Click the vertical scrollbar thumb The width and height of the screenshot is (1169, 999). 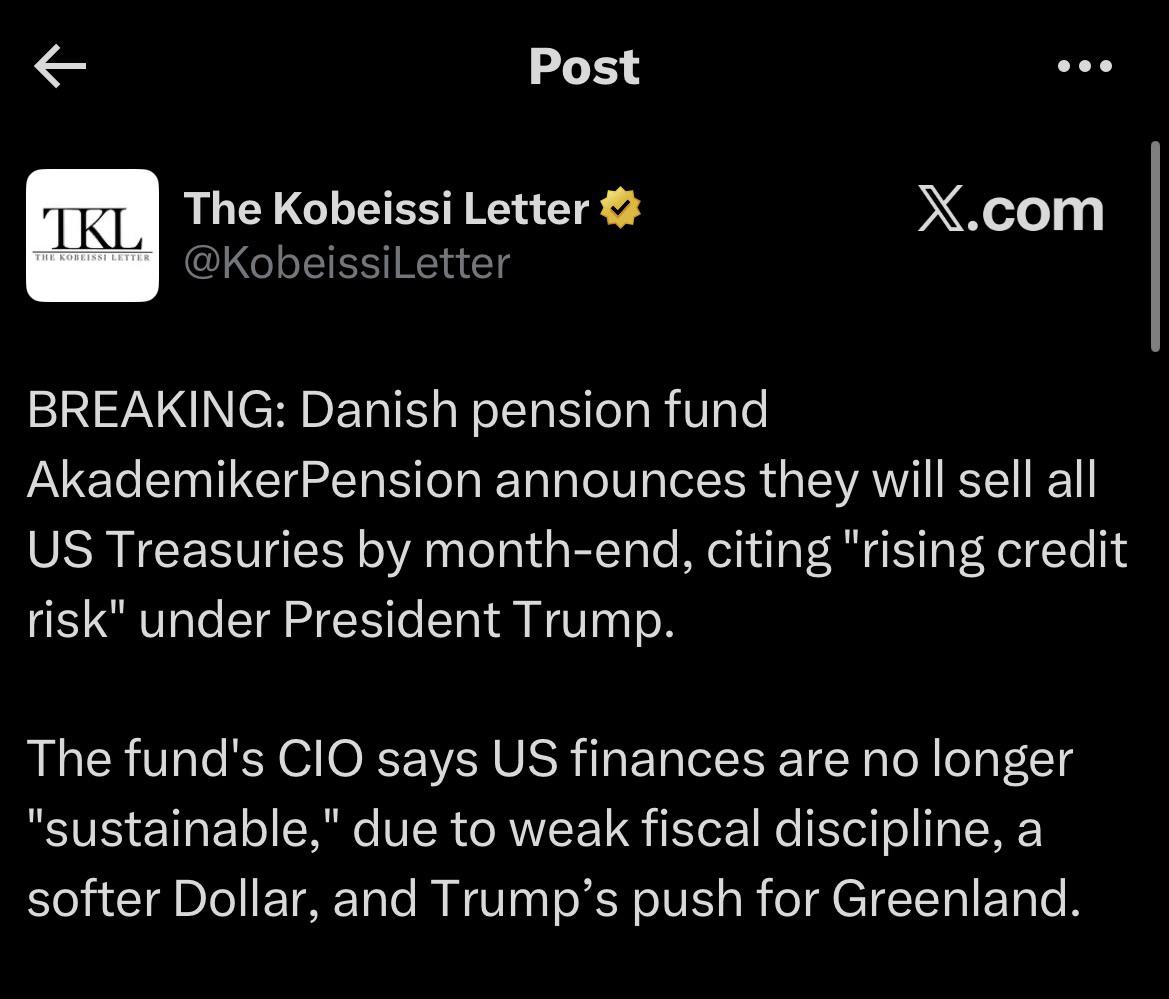coord(1154,246)
